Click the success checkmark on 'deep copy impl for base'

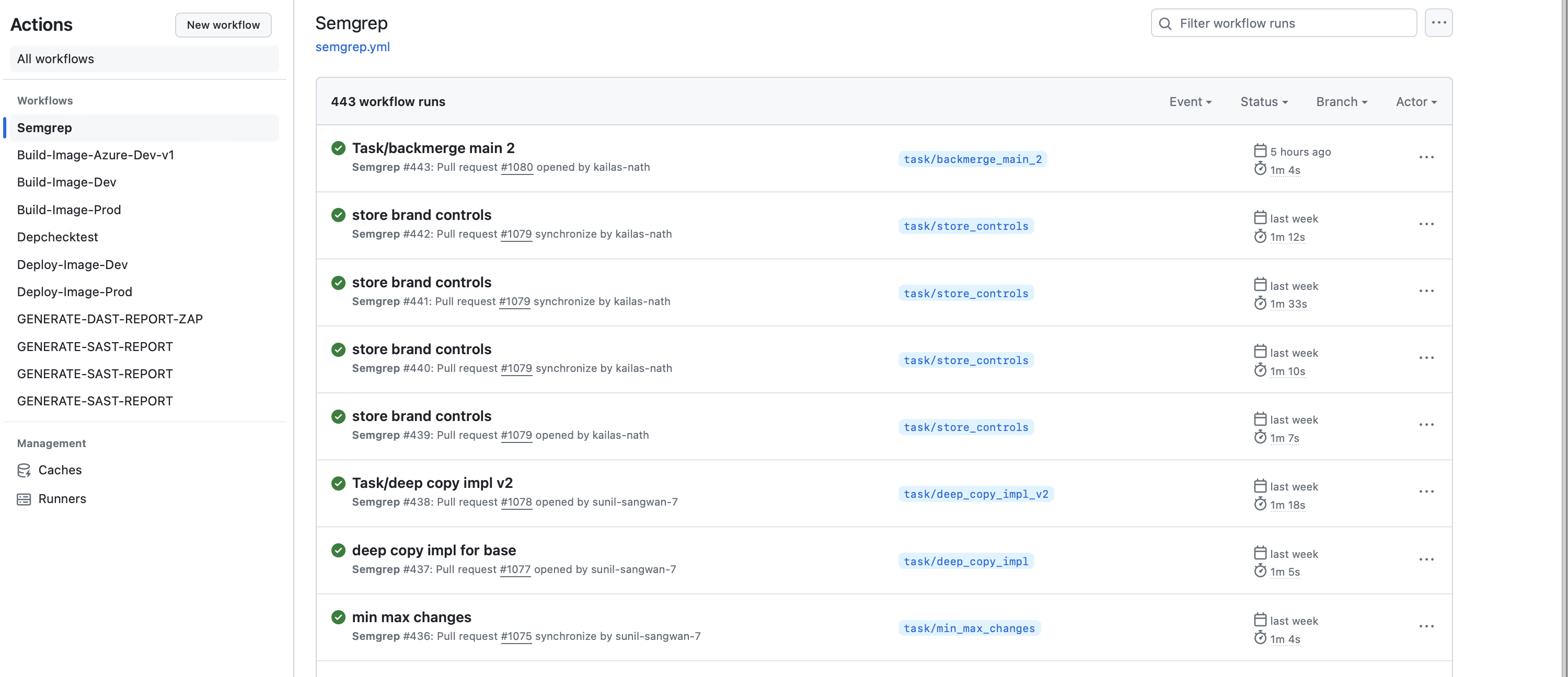click(x=339, y=551)
